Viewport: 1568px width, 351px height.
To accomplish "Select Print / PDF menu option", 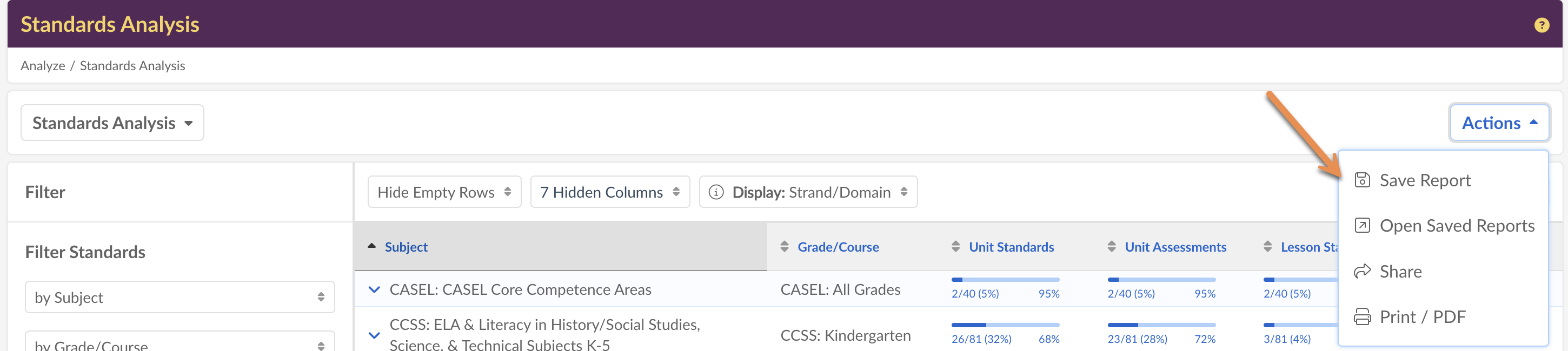I will (x=1422, y=317).
